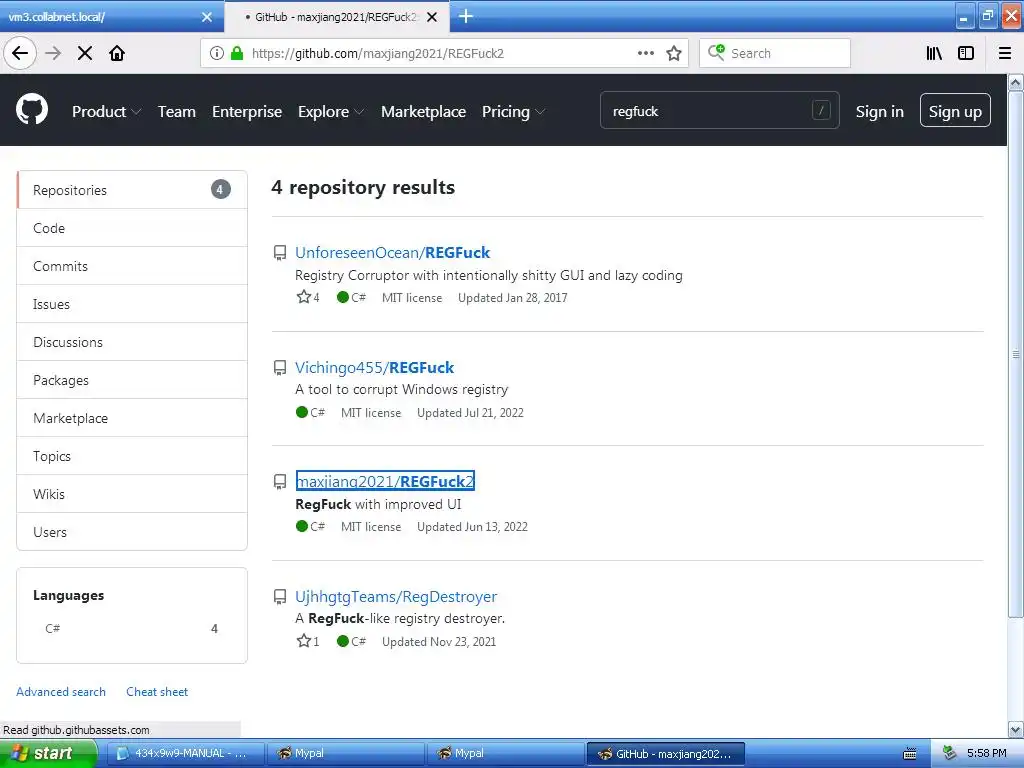Select Repositories in the search sidebar
Viewport: 1024px width, 768px height.
point(132,190)
